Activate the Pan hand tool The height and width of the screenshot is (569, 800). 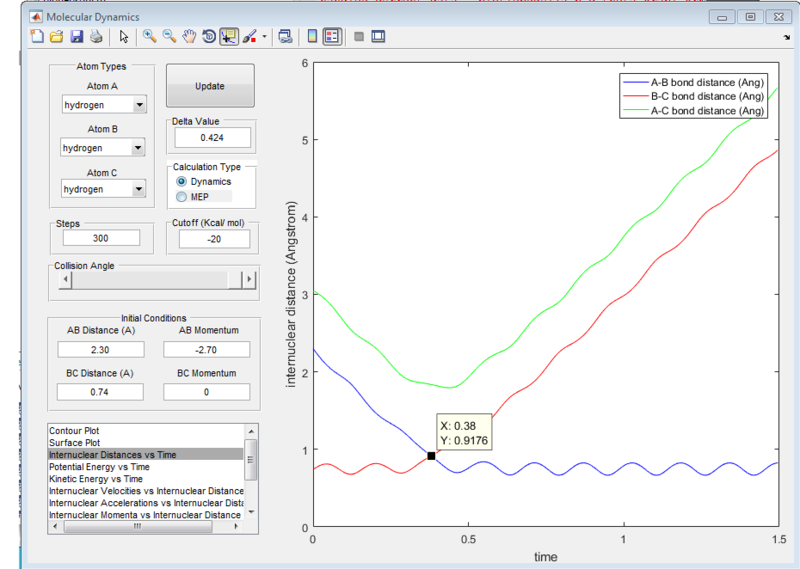coord(189,37)
